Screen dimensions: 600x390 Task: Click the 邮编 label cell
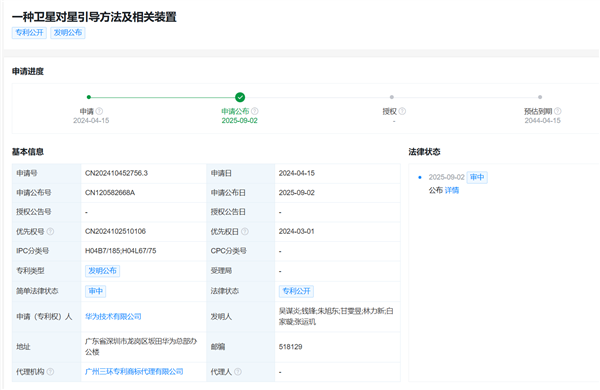[x=241, y=347]
